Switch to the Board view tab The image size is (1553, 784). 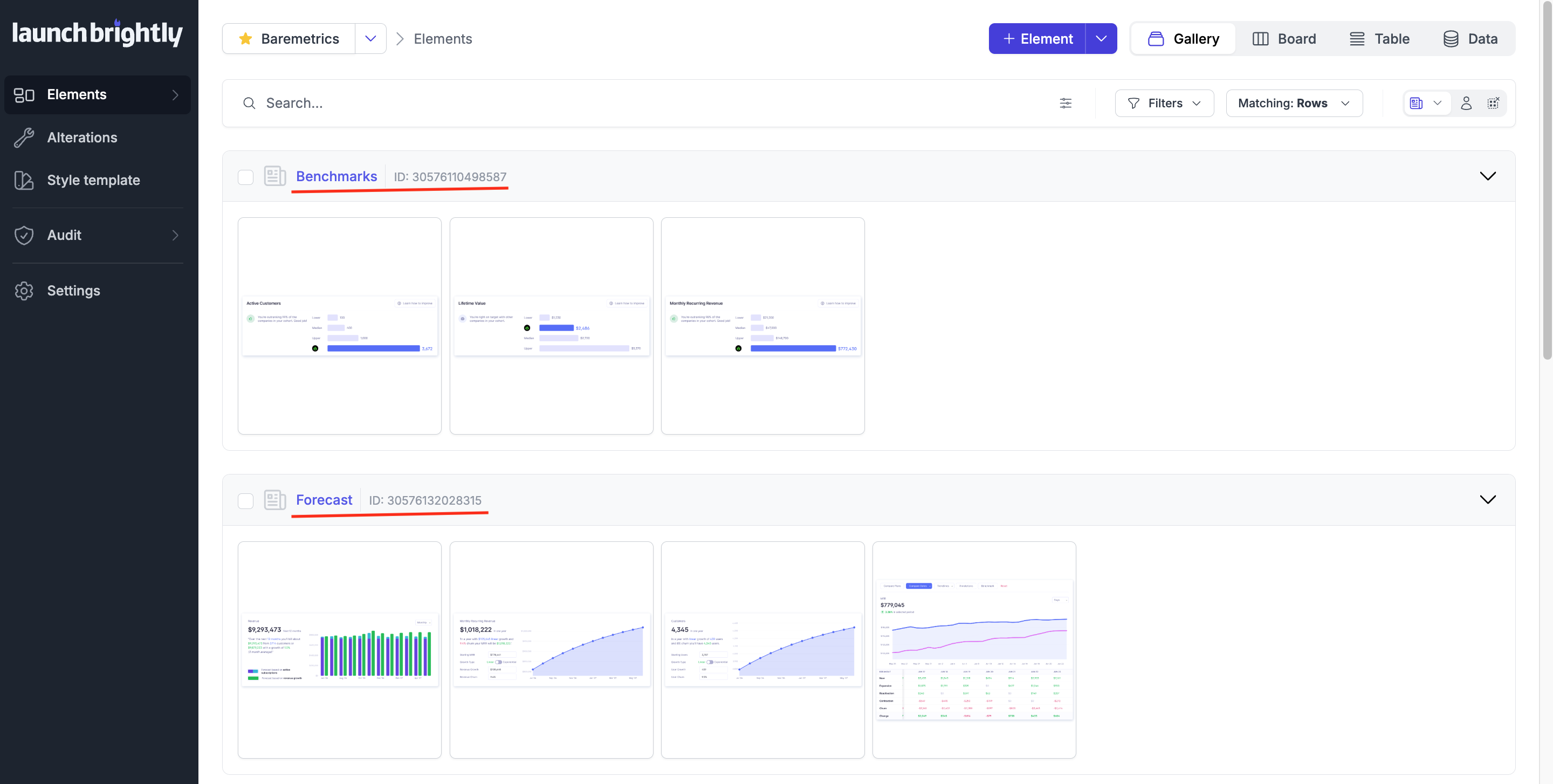(1284, 39)
